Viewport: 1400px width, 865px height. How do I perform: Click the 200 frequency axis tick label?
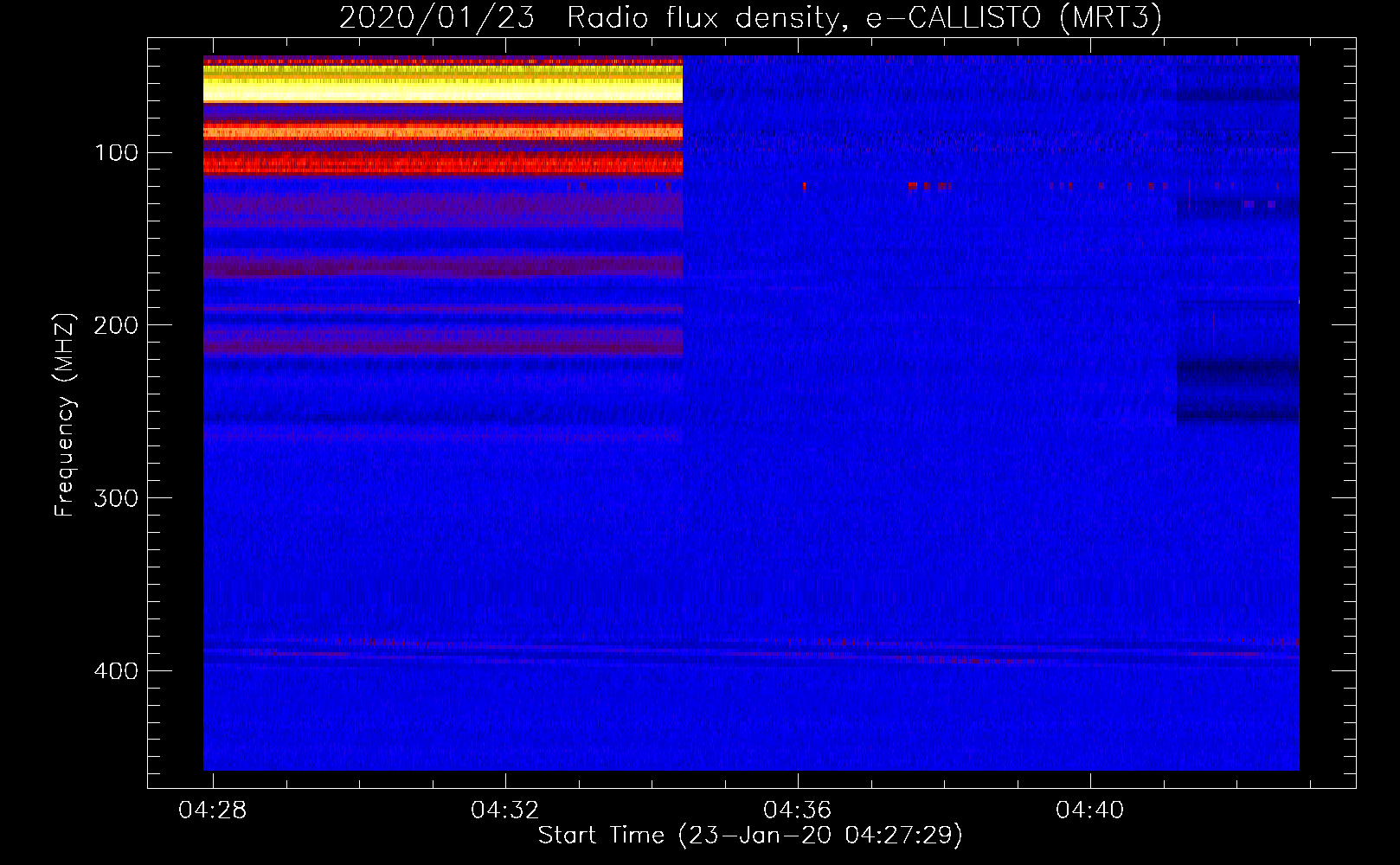pos(116,325)
